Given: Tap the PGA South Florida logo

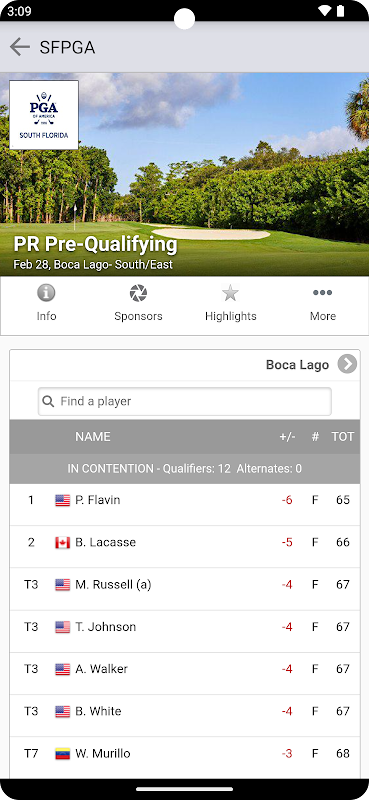Looking at the screenshot, I should pyautogui.click(x=44, y=115).
